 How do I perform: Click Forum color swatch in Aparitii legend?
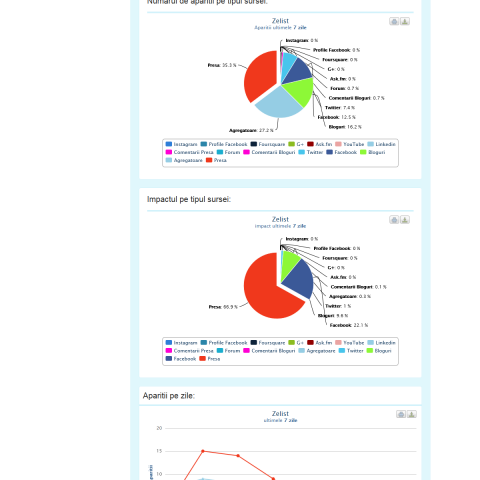220,152
